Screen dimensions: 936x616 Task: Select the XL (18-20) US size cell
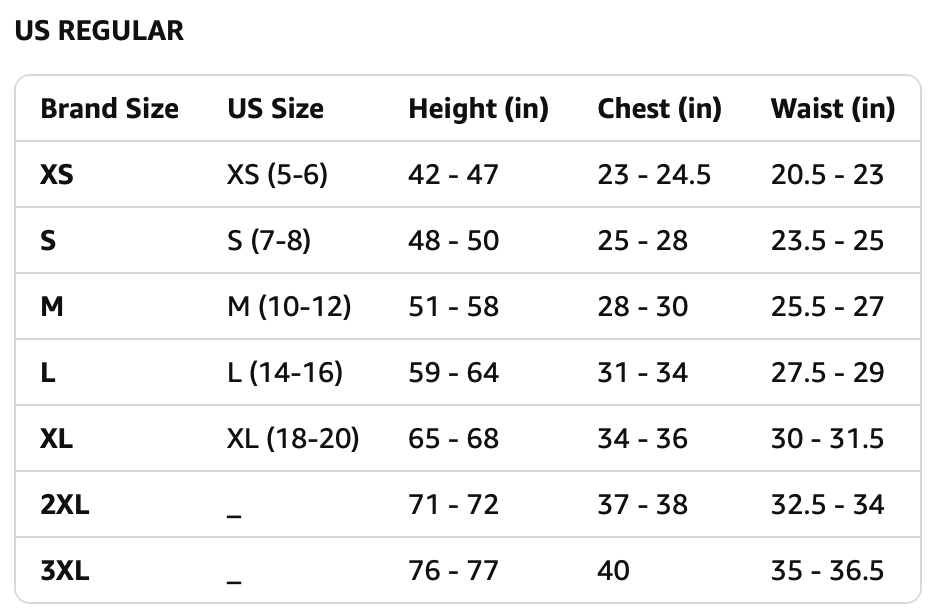pos(293,439)
